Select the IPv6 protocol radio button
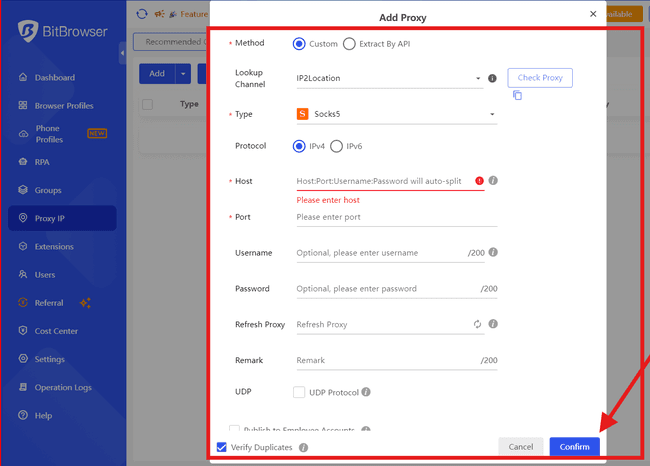Image resolution: width=650 pixels, height=466 pixels. pyautogui.click(x=336, y=146)
